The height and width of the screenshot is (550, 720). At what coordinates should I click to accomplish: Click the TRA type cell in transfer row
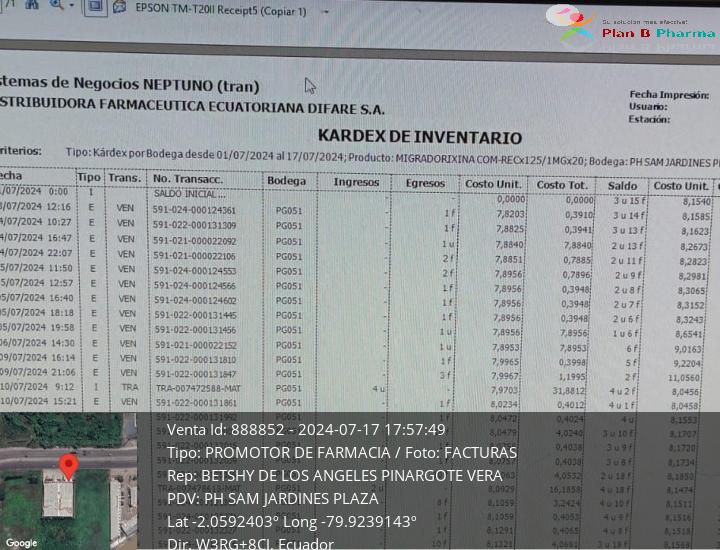129,387
